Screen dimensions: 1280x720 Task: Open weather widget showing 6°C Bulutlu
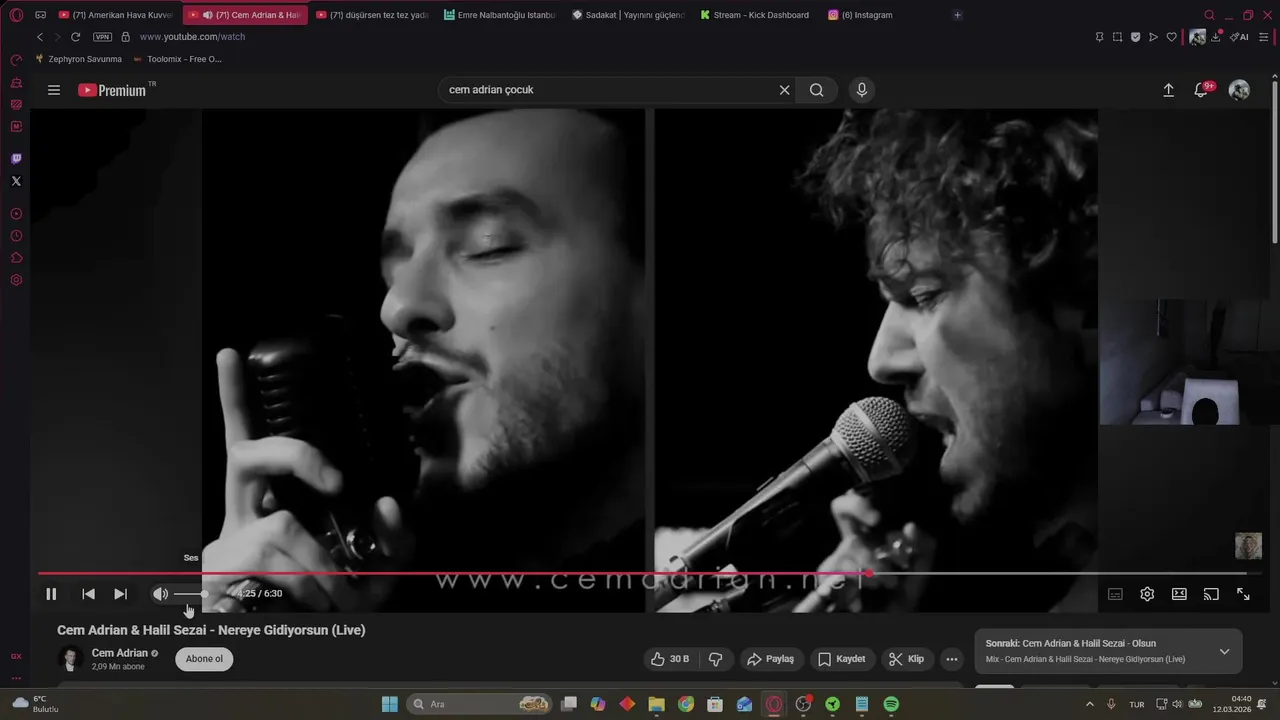click(x=35, y=704)
